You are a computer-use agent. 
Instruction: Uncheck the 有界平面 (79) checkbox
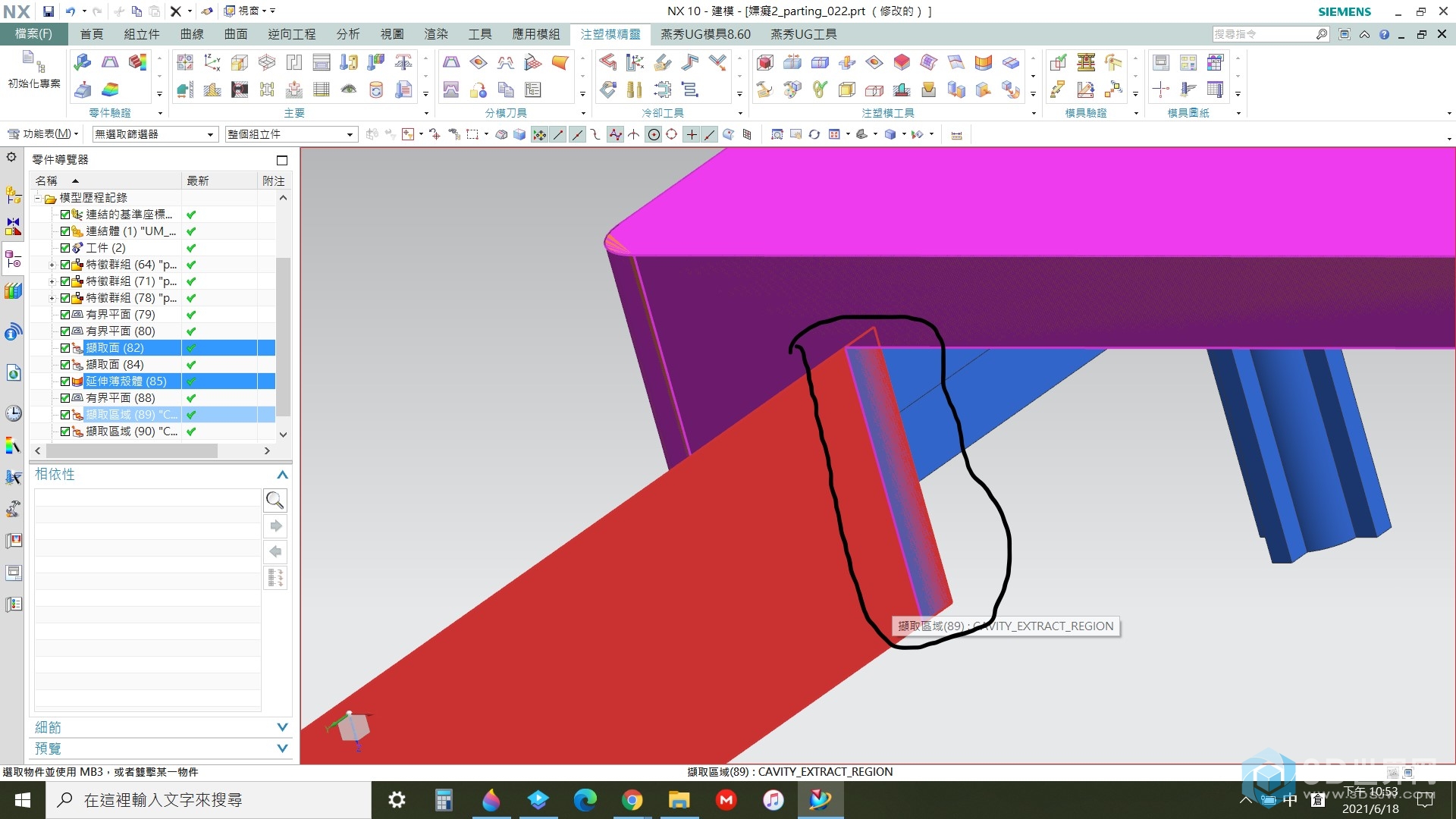point(65,315)
